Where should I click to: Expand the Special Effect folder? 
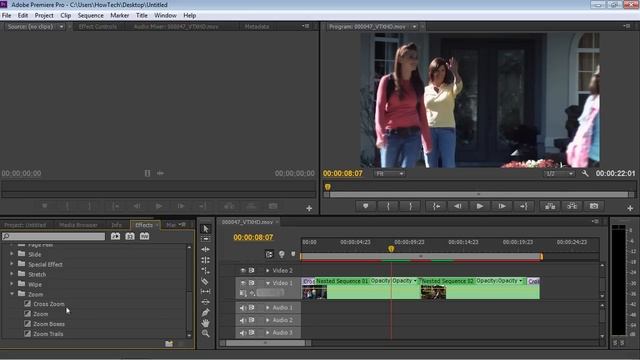12,264
